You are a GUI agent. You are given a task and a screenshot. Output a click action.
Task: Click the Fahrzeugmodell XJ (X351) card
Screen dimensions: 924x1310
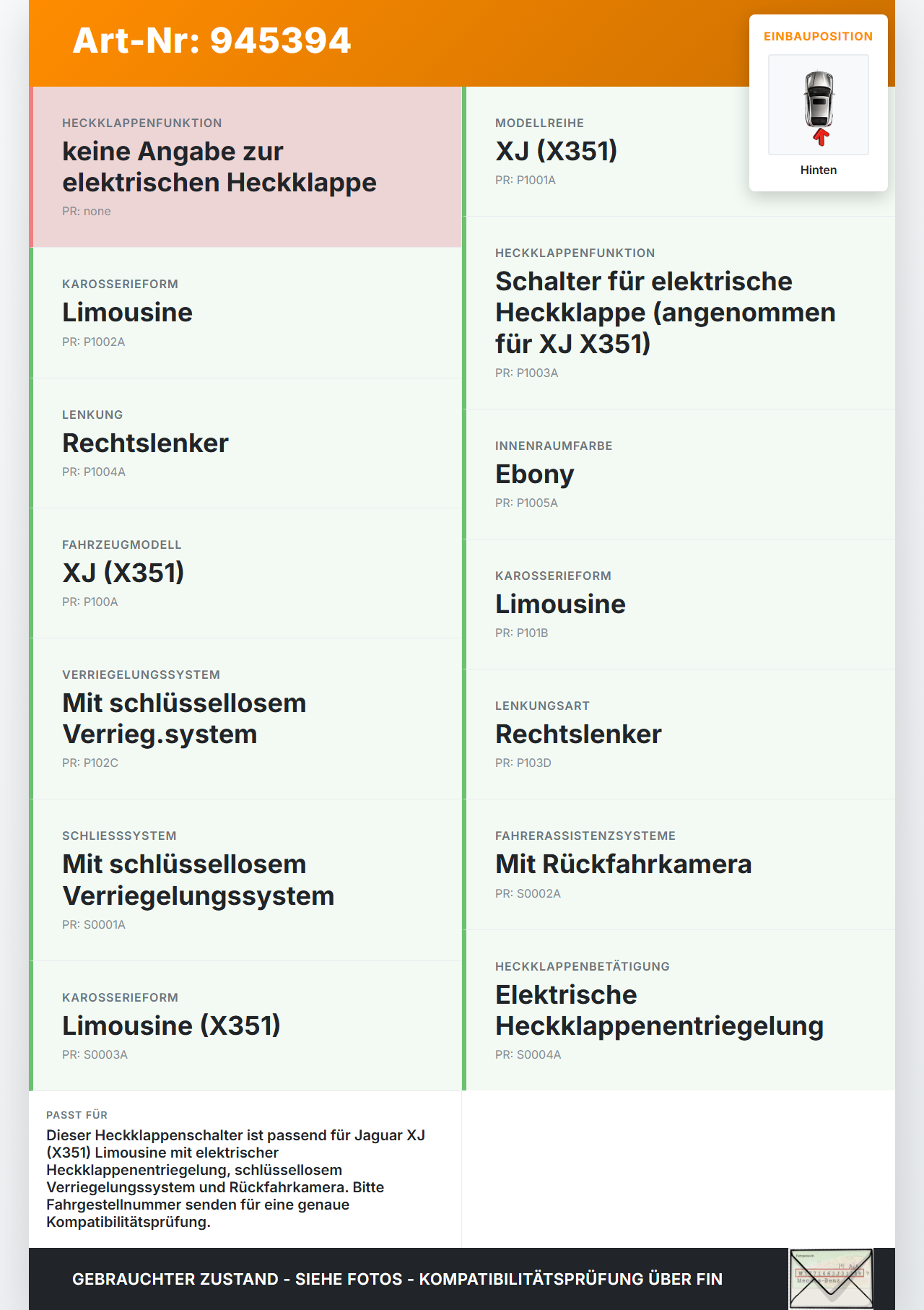pos(245,573)
